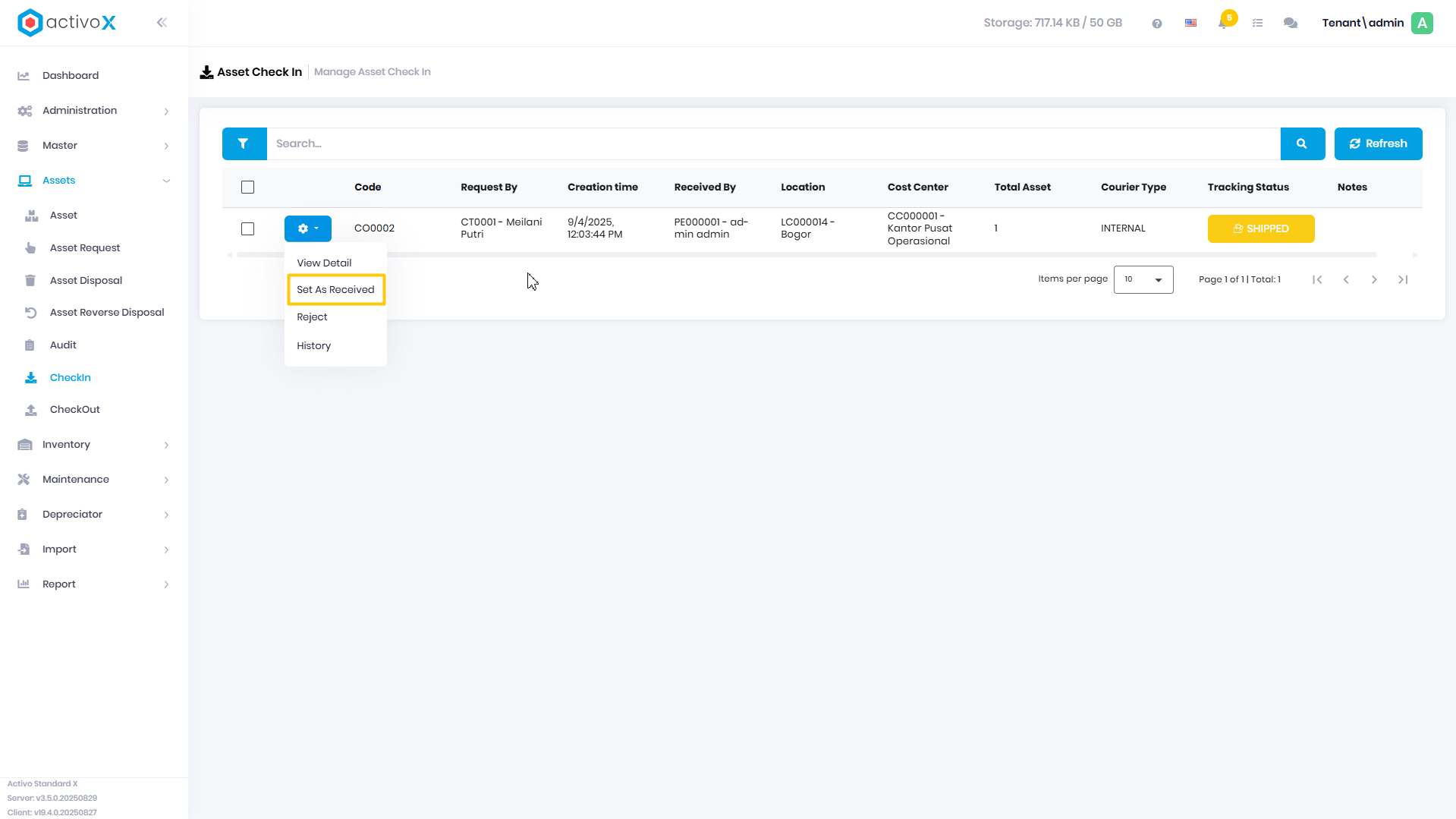This screenshot has height=819, width=1456.
Task: Open the Asset Request page
Action: click(x=85, y=248)
